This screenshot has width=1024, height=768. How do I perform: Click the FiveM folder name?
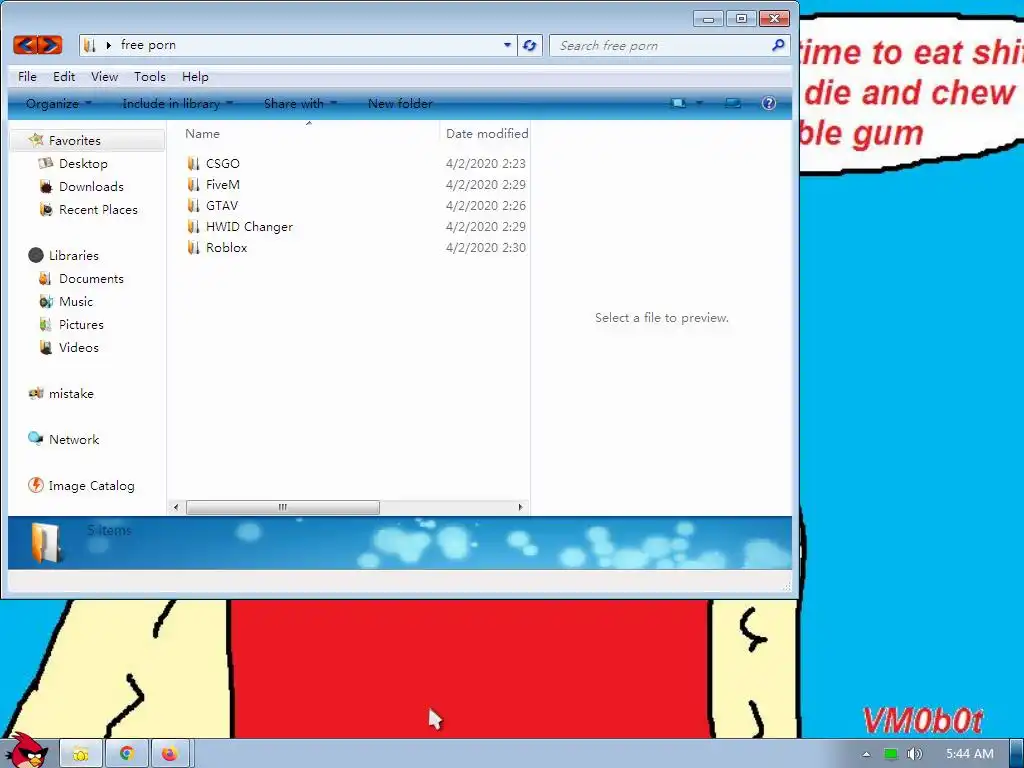pos(223,185)
